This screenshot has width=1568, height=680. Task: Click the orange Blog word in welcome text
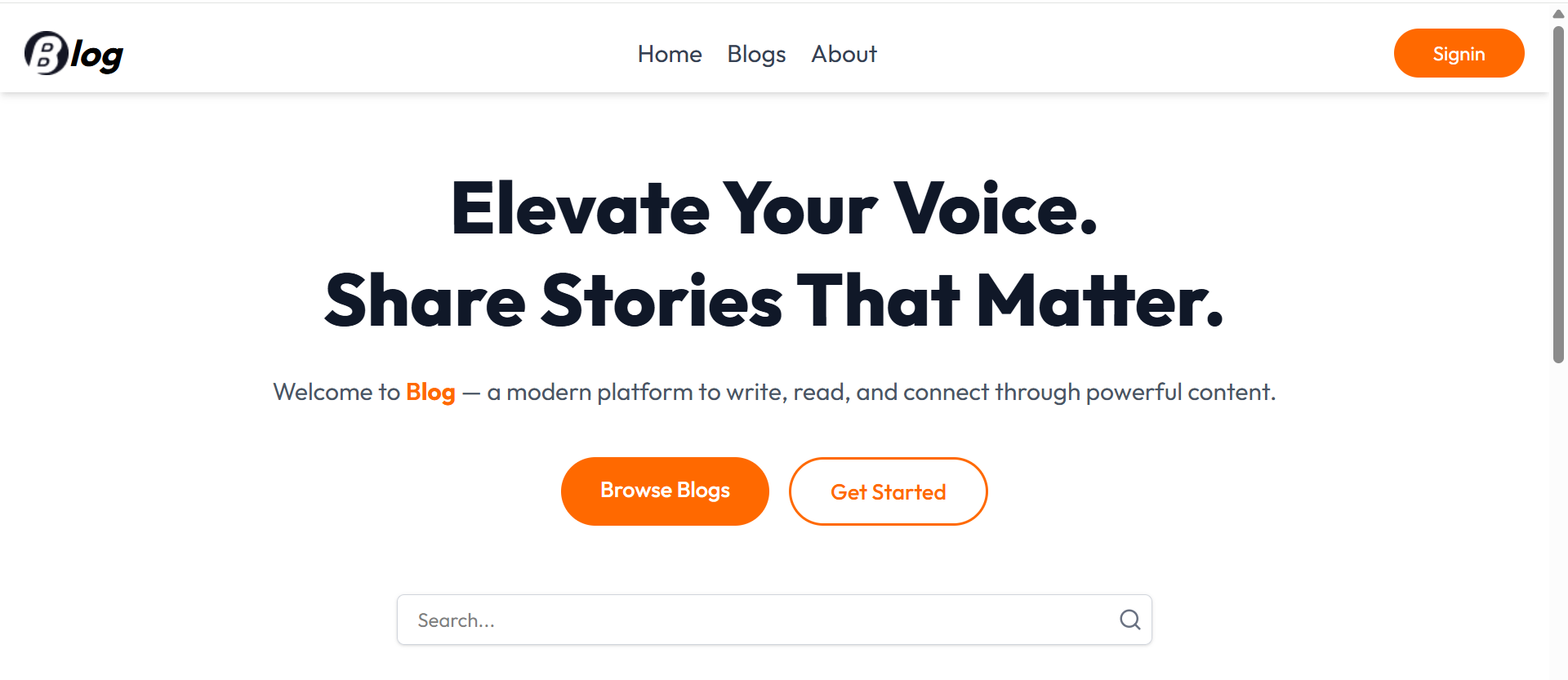point(430,392)
